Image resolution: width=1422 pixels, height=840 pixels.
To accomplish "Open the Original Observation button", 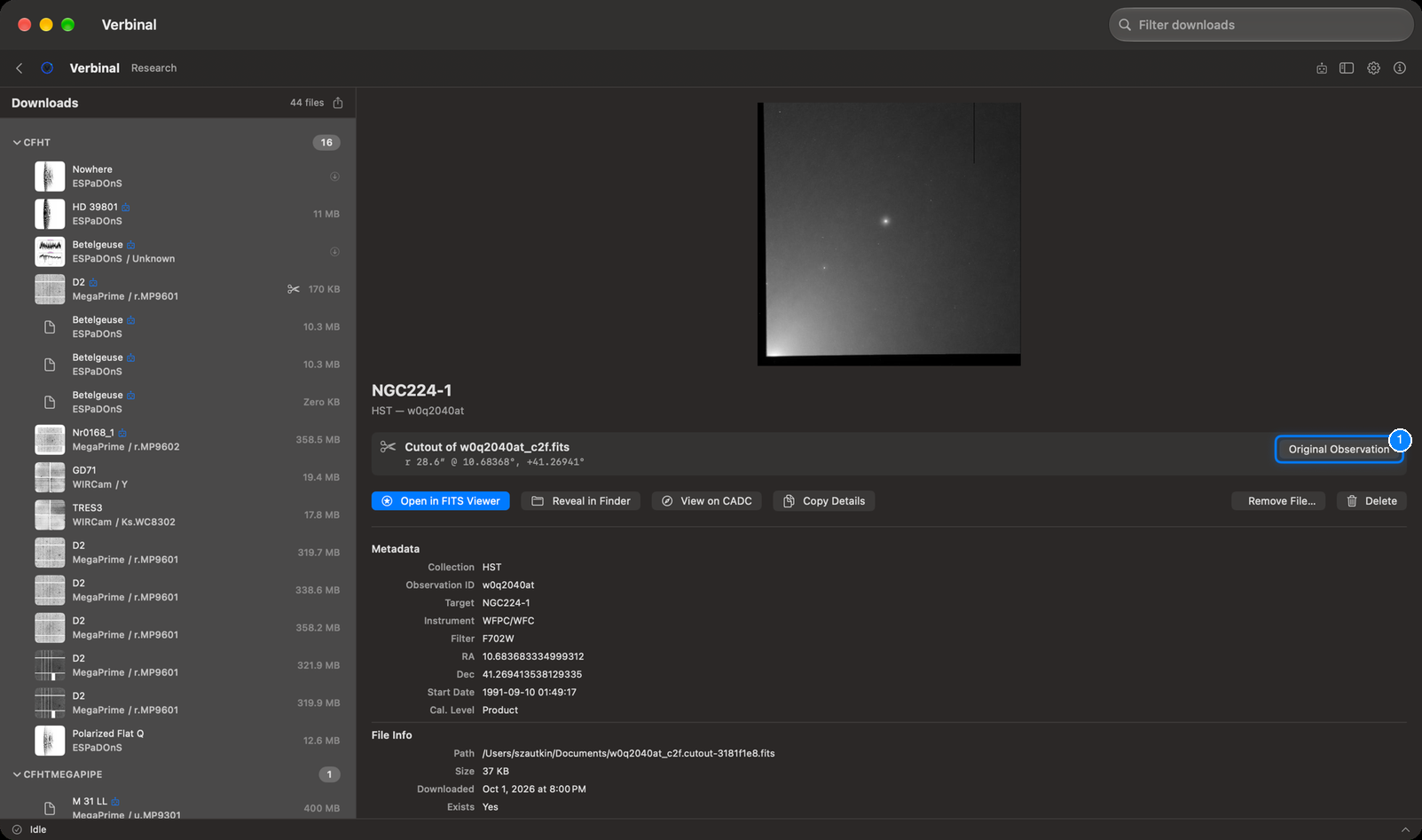I will pyautogui.click(x=1339, y=450).
